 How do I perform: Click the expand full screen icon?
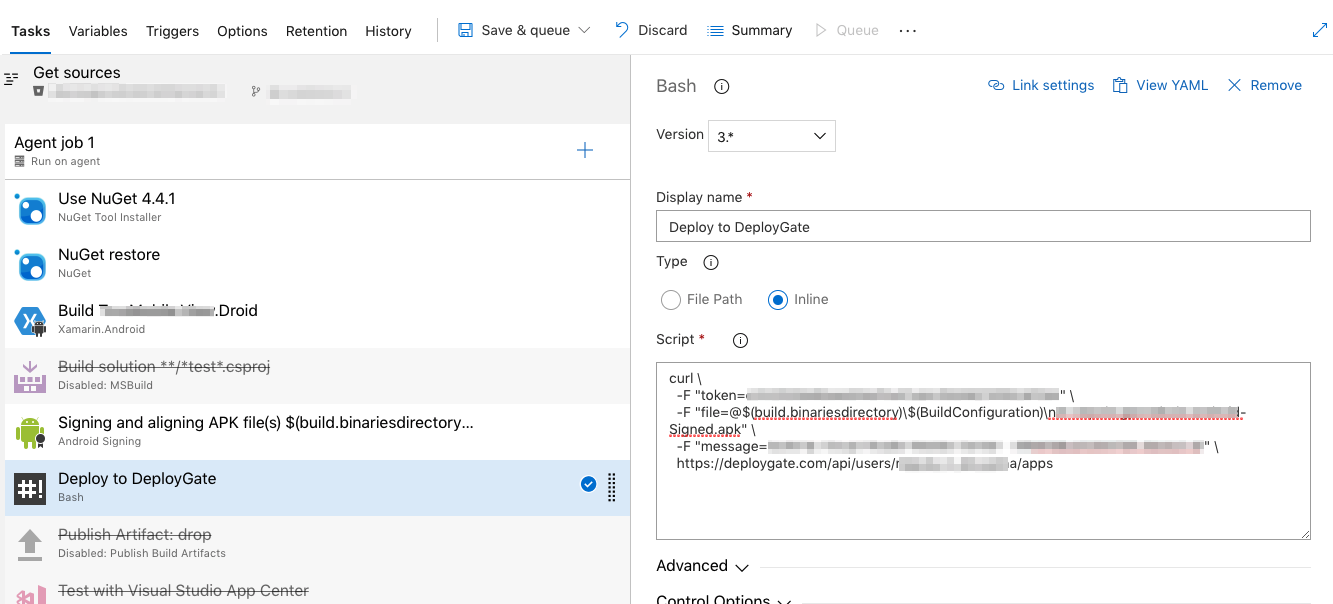[1319, 31]
